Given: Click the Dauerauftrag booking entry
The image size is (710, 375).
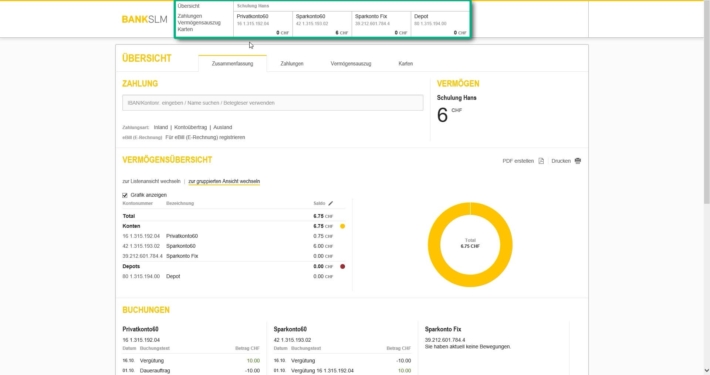Looking at the screenshot, I should (191, 370).
